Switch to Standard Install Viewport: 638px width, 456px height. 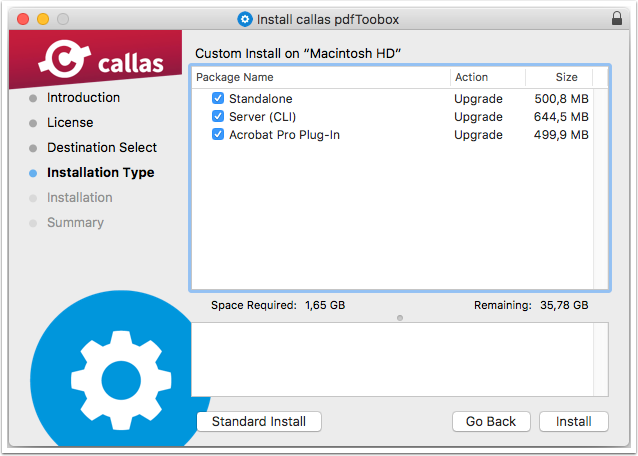[x=259, y=421]
